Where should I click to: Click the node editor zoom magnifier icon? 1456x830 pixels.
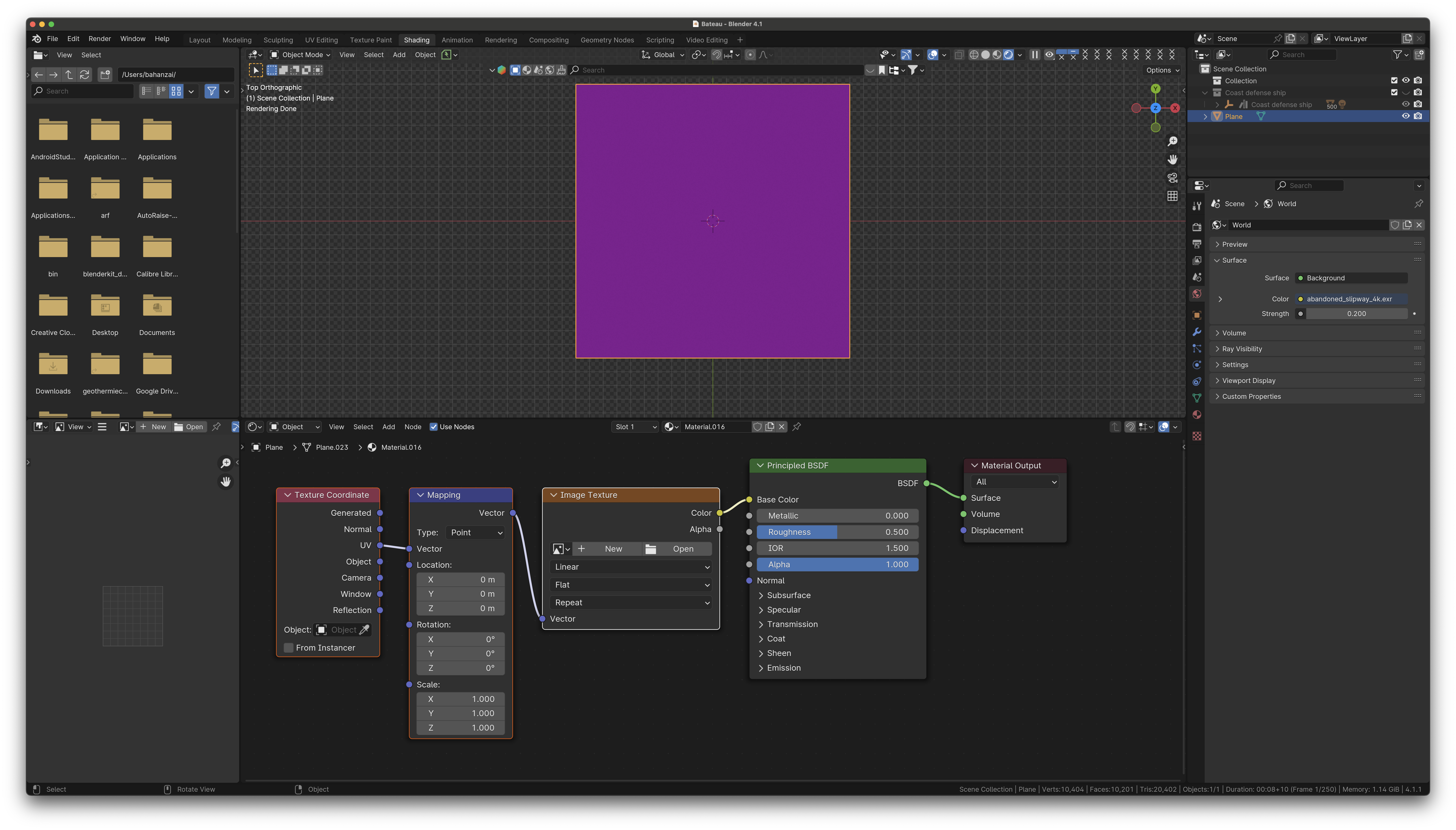coord(226,463)
